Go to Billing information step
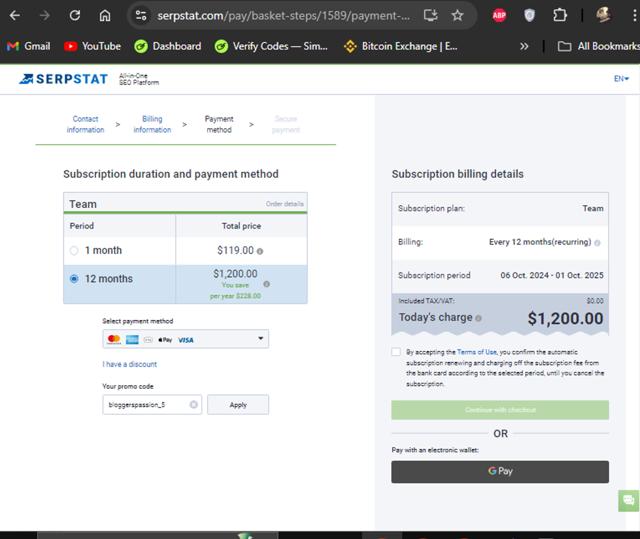The image size is (640, 539). click(152, 124)
